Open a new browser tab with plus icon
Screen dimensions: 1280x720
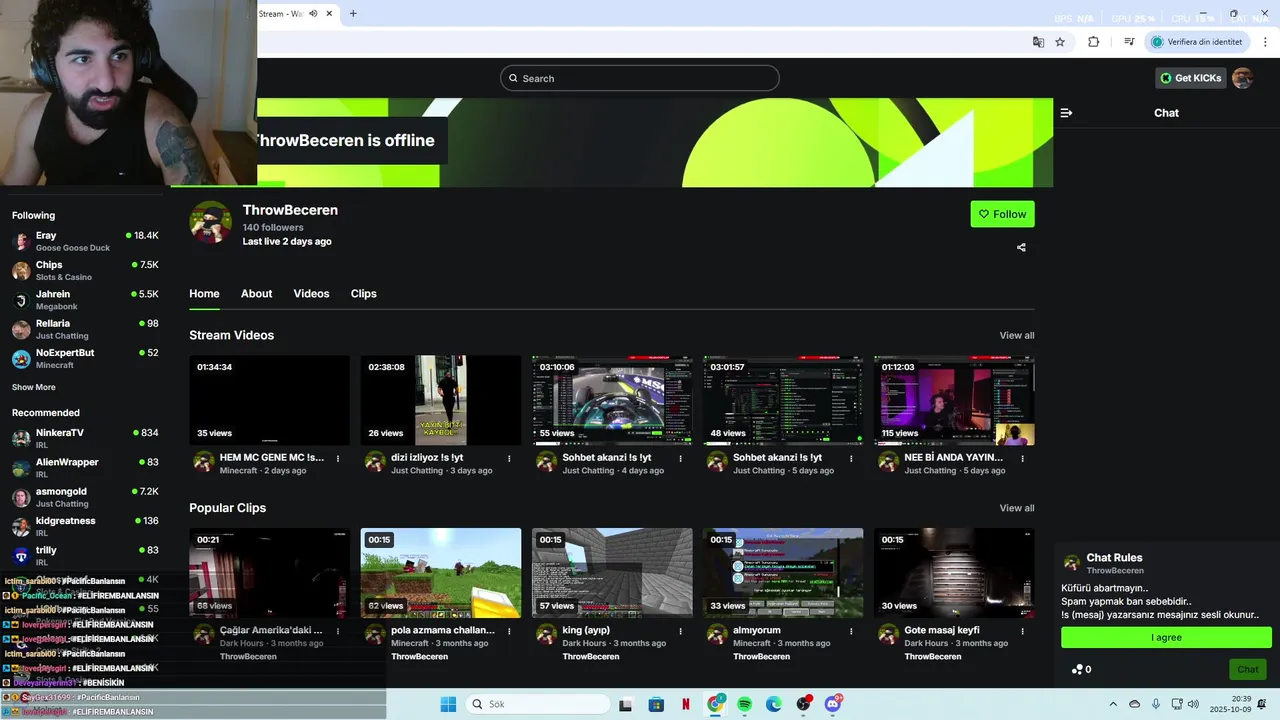point(353,13)
